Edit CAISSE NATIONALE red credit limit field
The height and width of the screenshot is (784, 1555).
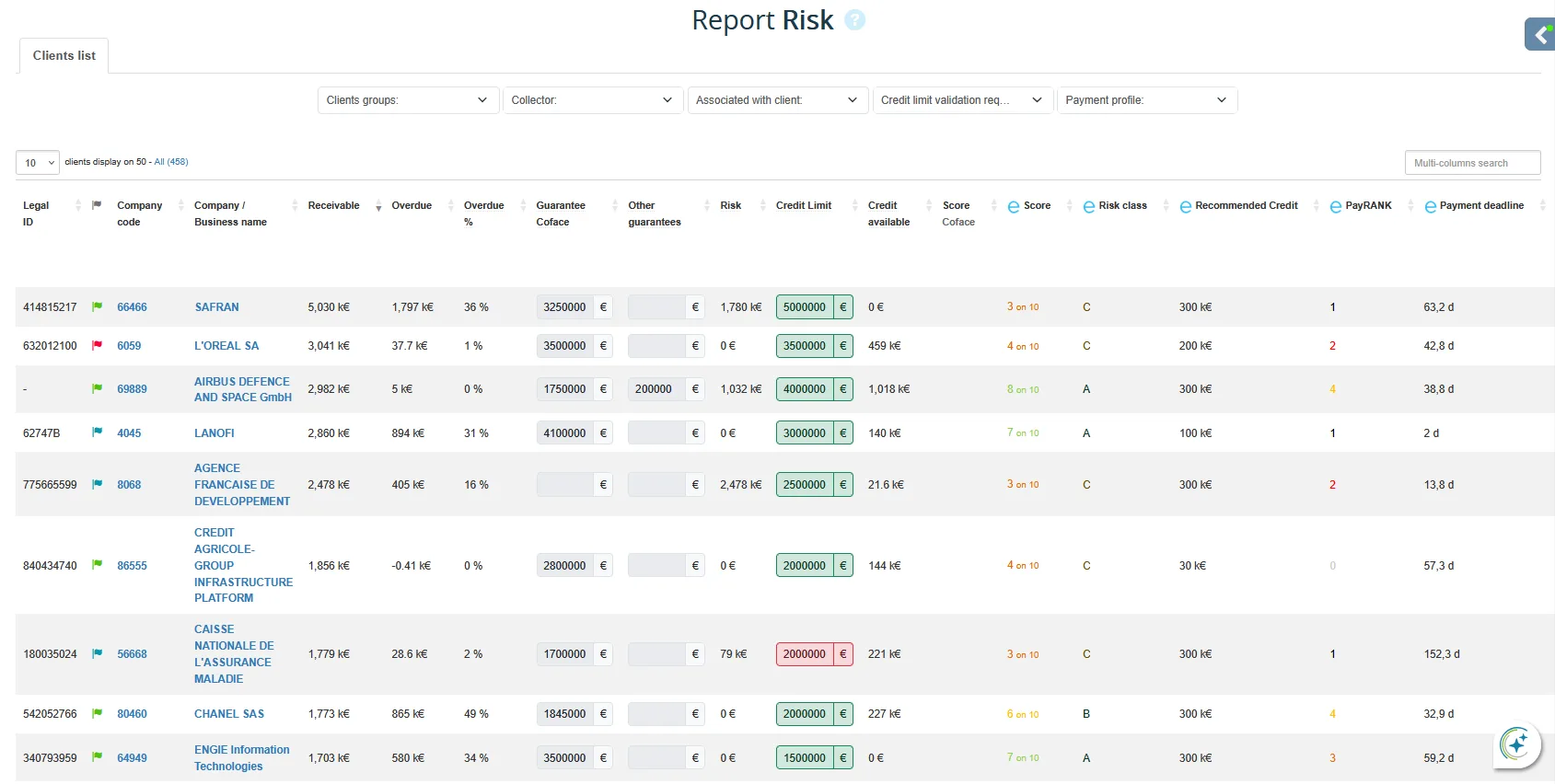coord(805,653)
